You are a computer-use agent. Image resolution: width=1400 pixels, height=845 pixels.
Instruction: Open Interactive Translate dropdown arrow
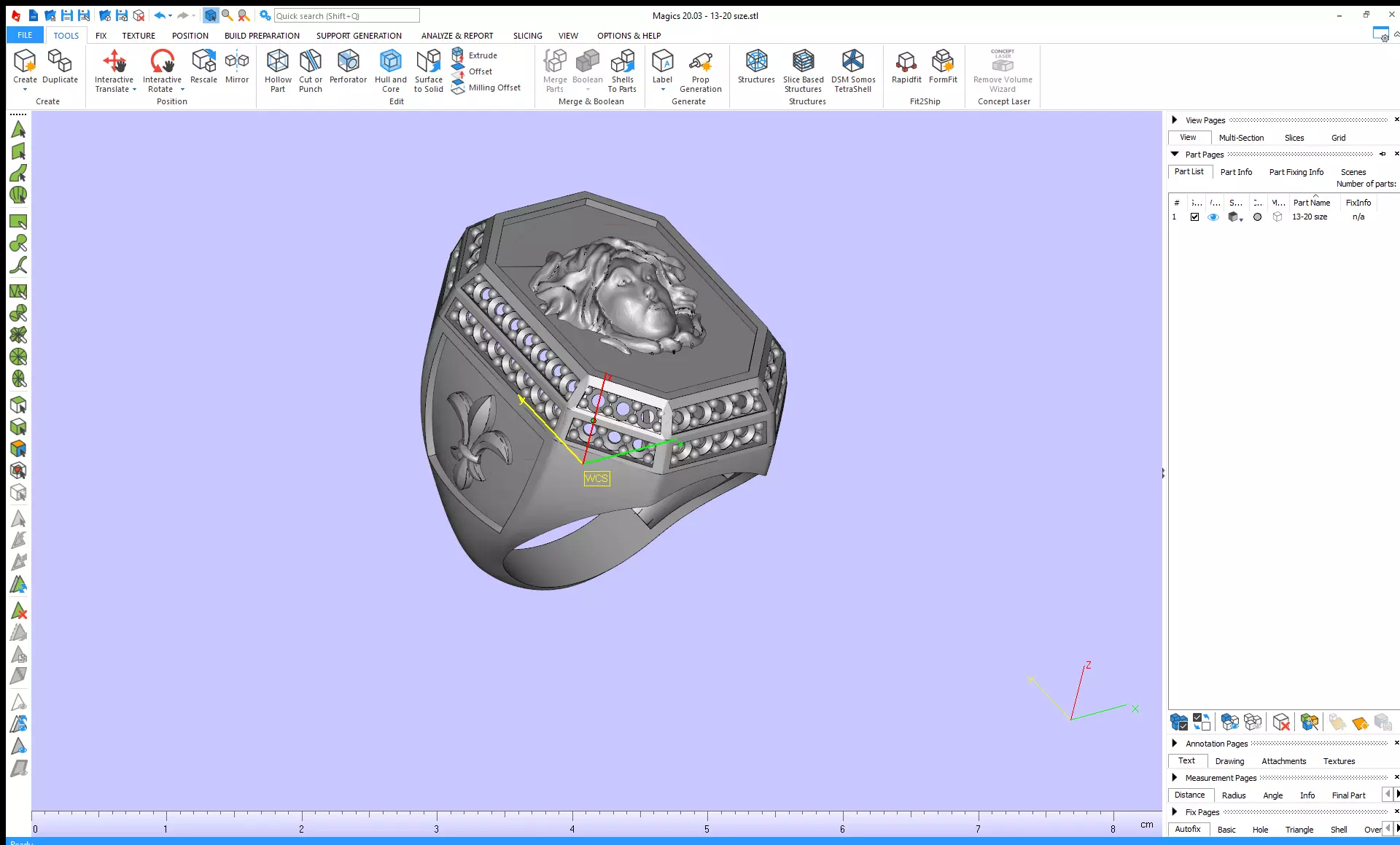[134, 90]
